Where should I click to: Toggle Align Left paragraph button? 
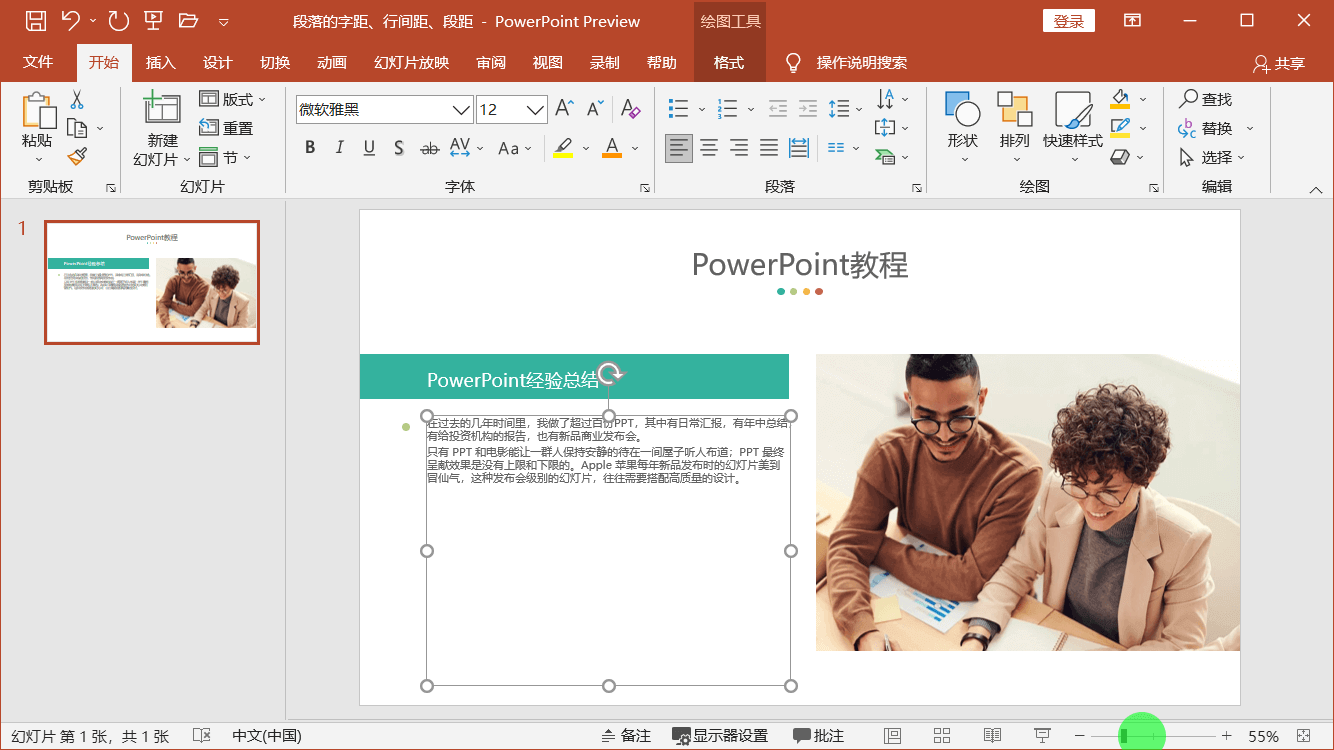(679, 148)
